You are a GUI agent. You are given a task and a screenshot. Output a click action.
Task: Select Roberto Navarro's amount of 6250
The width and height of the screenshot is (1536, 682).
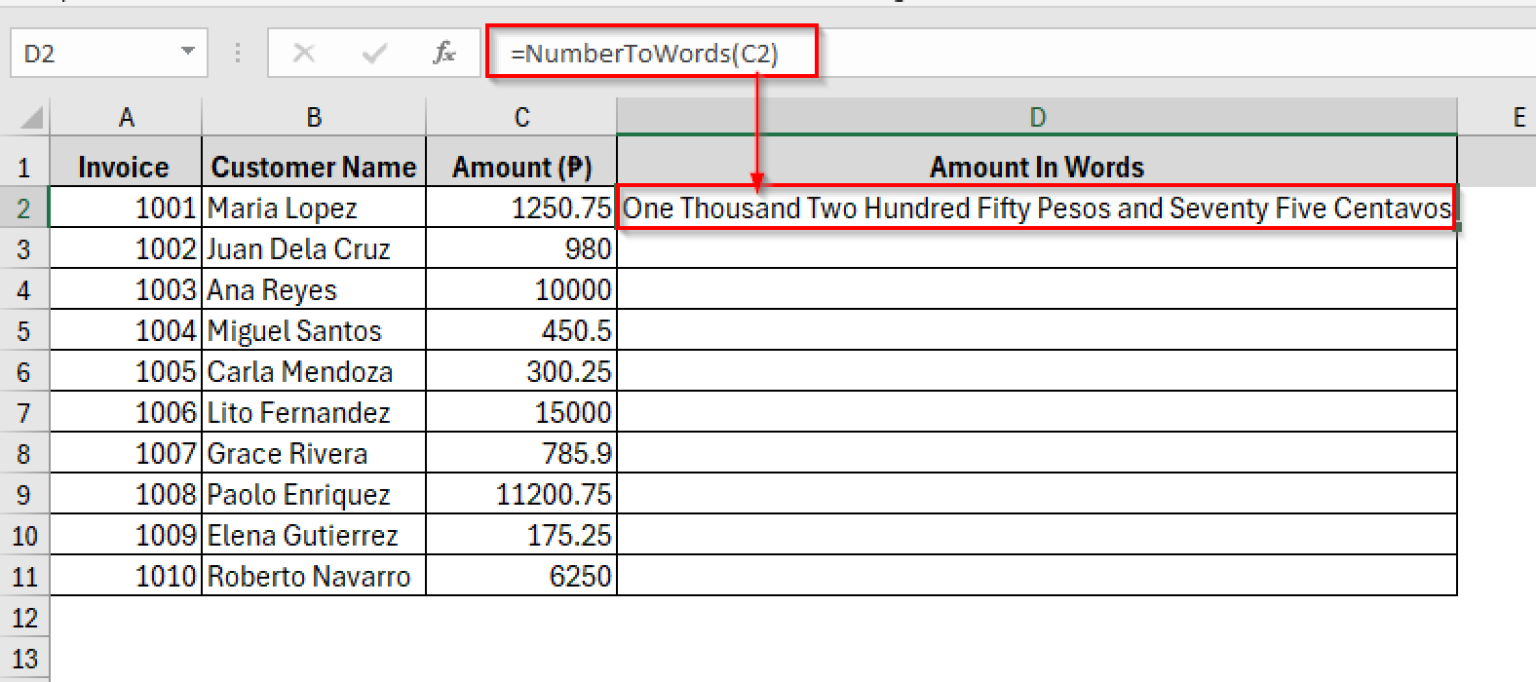521,576
